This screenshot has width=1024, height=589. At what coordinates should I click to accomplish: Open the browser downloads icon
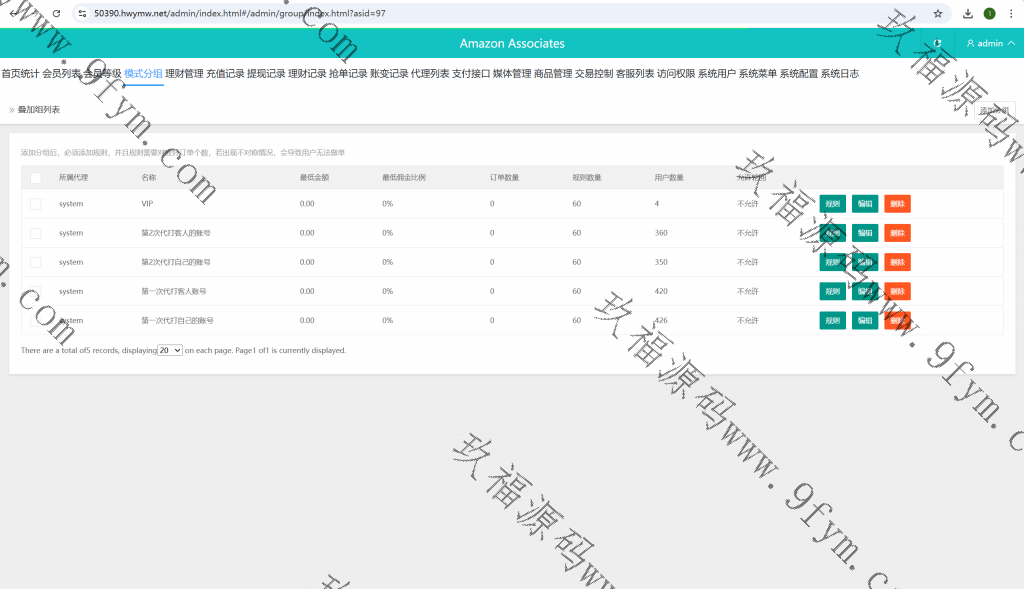pos(967,14)
